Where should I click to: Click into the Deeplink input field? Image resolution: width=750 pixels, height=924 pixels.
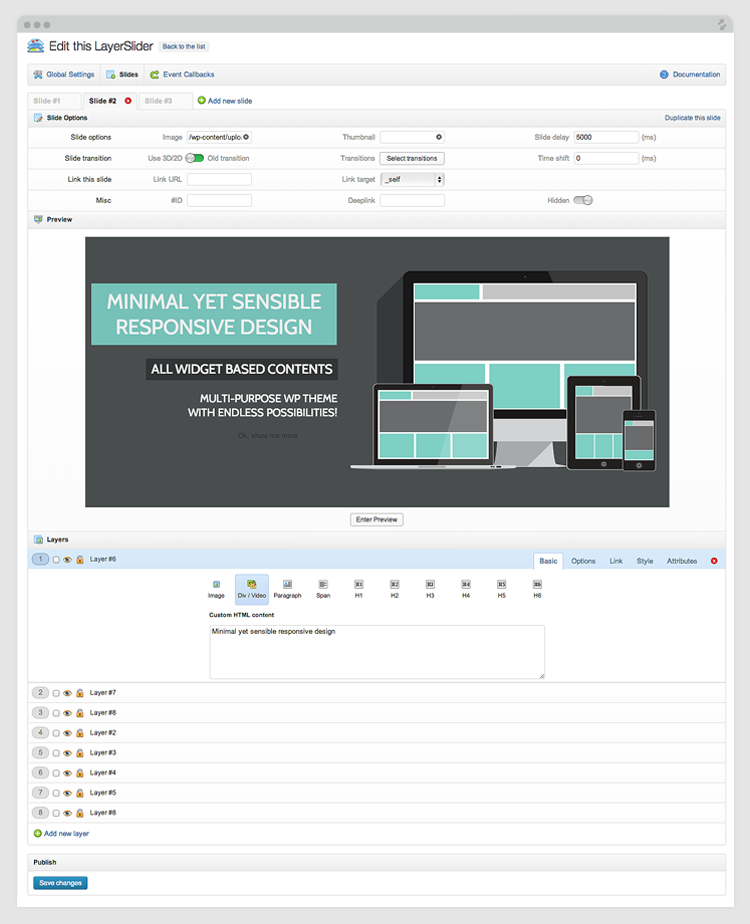(412, 200)
